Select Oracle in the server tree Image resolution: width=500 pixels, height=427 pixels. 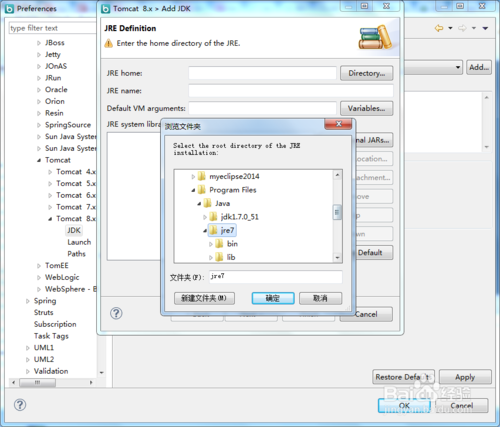click(x=56, y=90)
